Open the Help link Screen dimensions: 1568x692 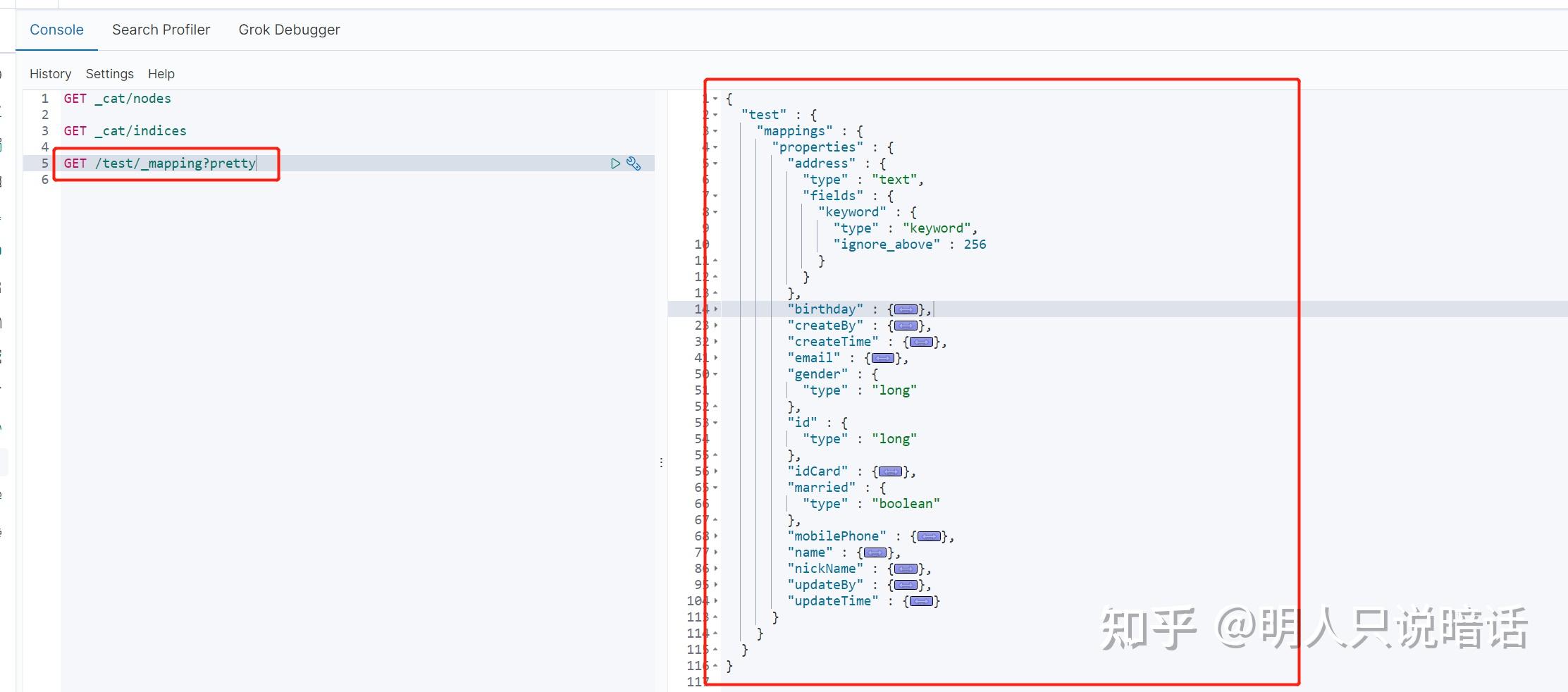(161, 74)
